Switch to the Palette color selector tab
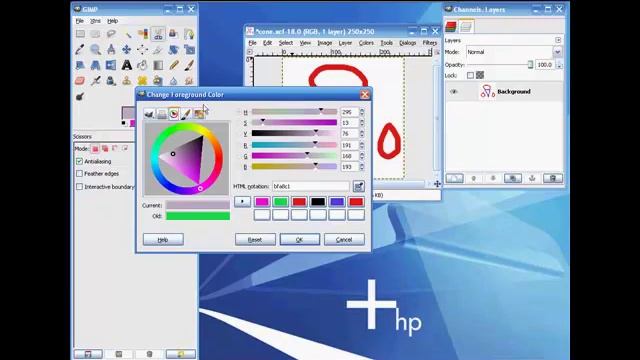 (x=199, y=113)
